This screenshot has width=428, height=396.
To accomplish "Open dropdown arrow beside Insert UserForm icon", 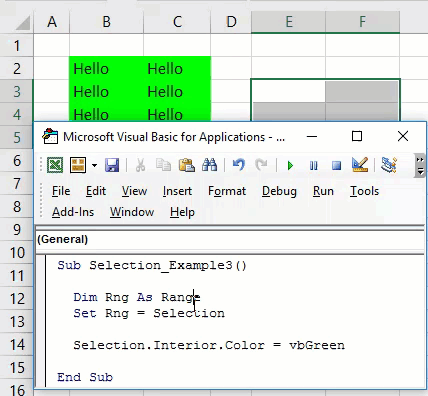I will [x=94, y=165].
